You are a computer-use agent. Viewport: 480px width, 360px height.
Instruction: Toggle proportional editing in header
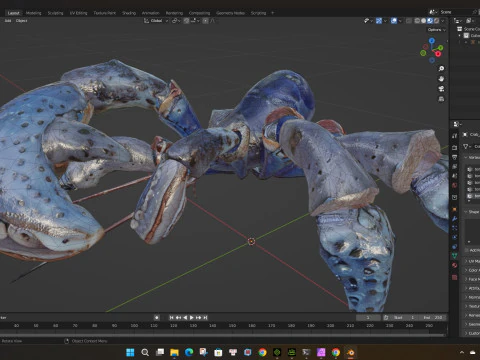[x=205, y=21]
